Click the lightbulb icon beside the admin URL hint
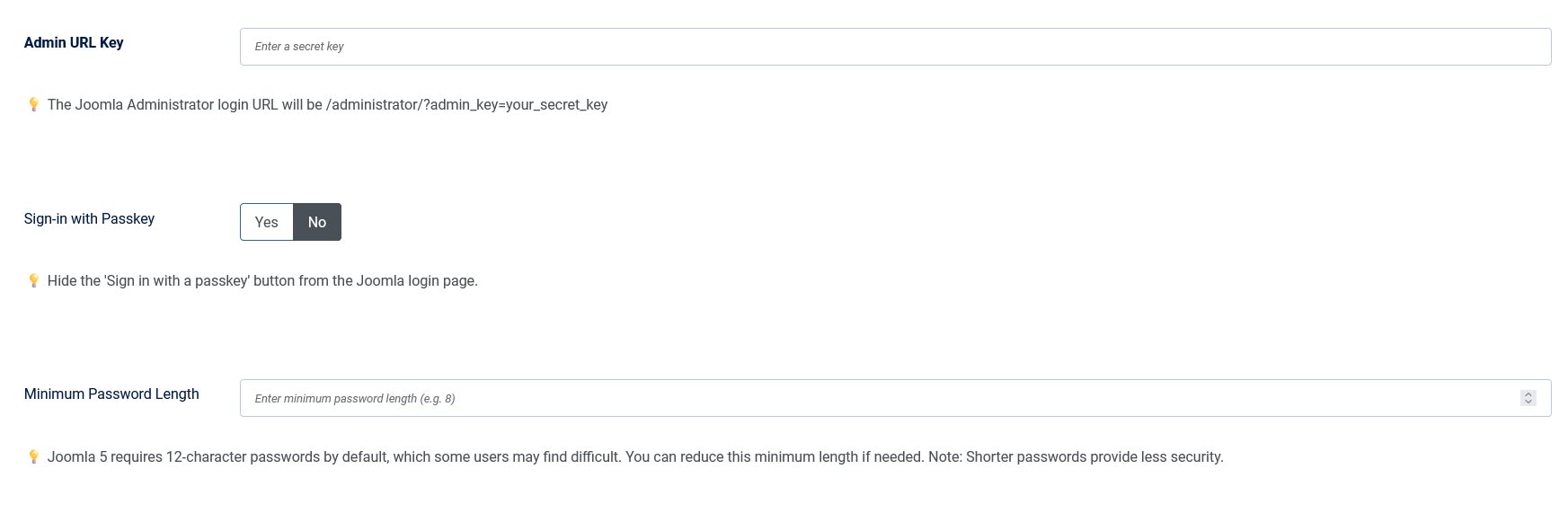 pos(33,105)
